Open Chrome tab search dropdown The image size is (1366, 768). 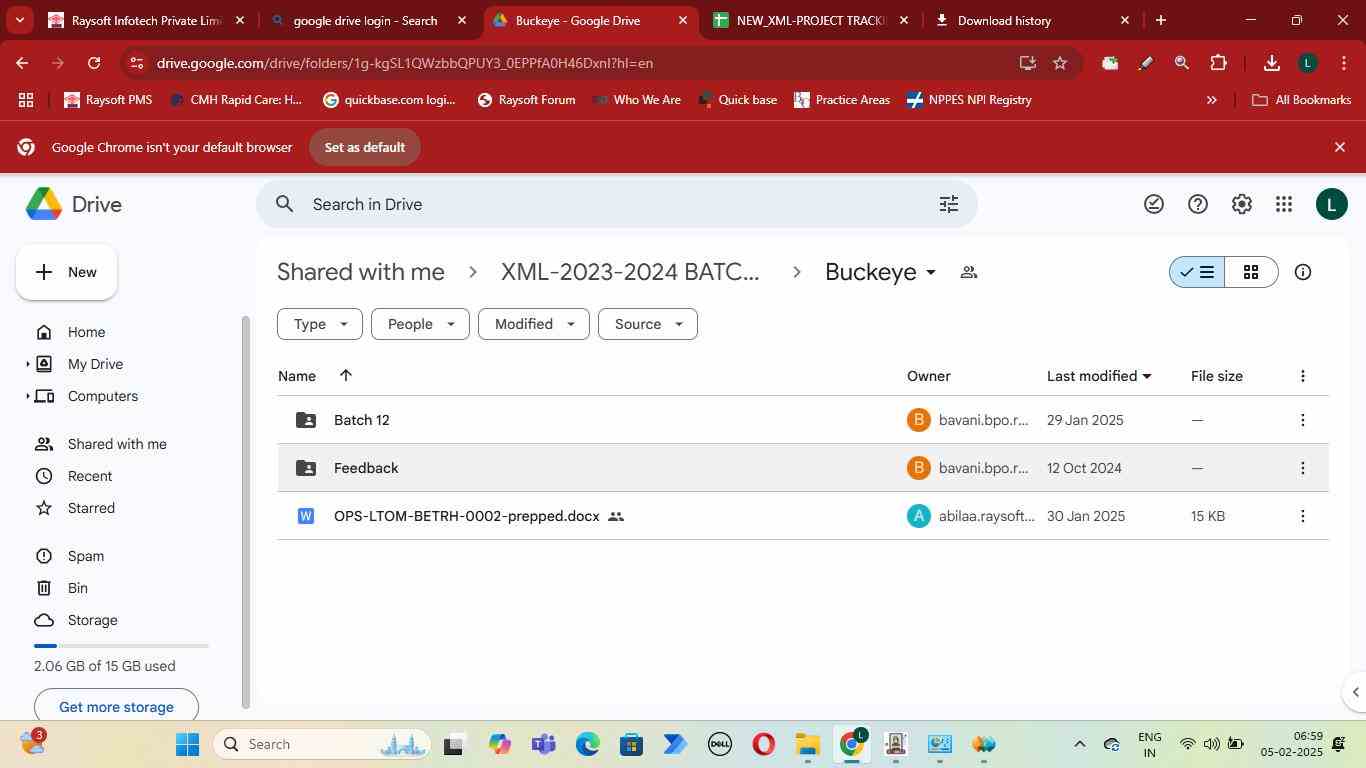point(20,20)
